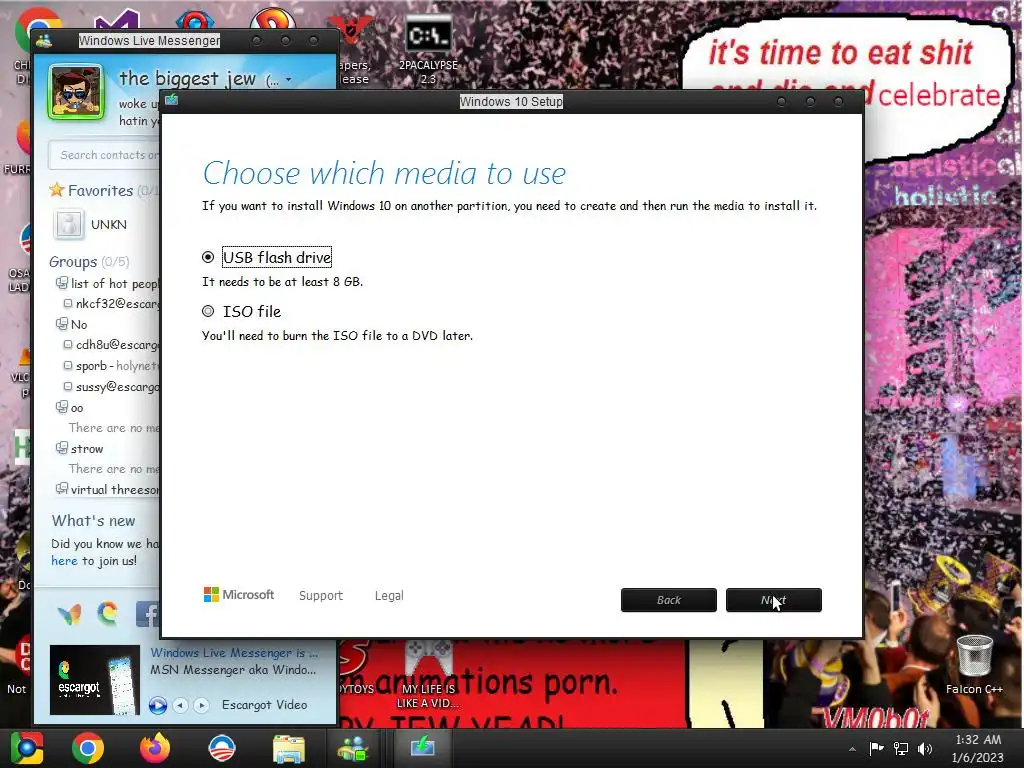
Task: Click the Escargot swirl icon in Messenger
Action: [108, 613]
